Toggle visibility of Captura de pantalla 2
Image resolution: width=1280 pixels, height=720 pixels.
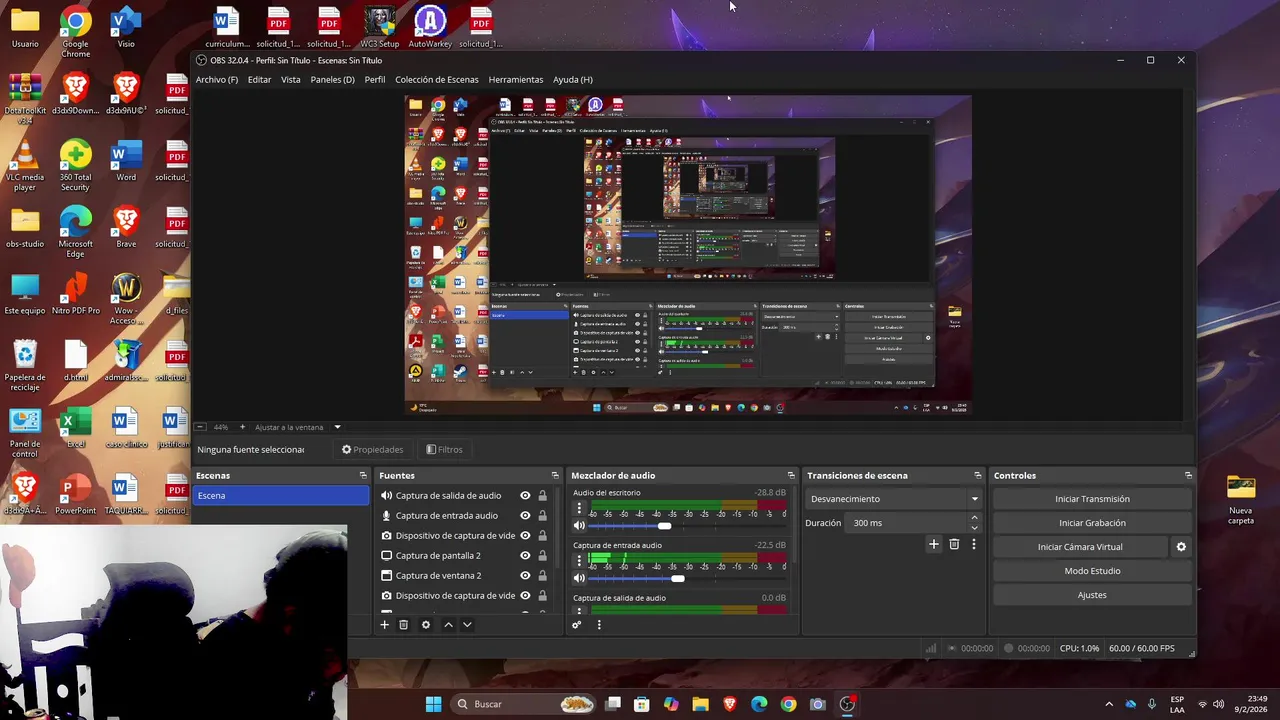point(525,556)
